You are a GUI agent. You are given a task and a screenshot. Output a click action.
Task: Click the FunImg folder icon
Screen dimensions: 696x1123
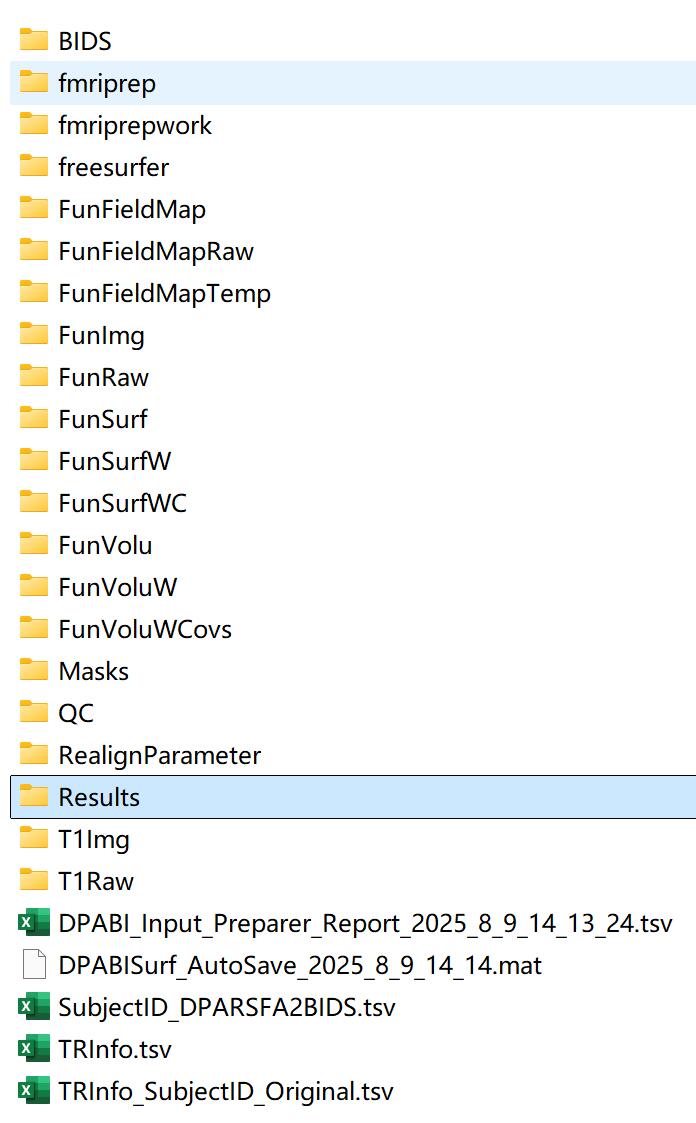click(34, 334)
